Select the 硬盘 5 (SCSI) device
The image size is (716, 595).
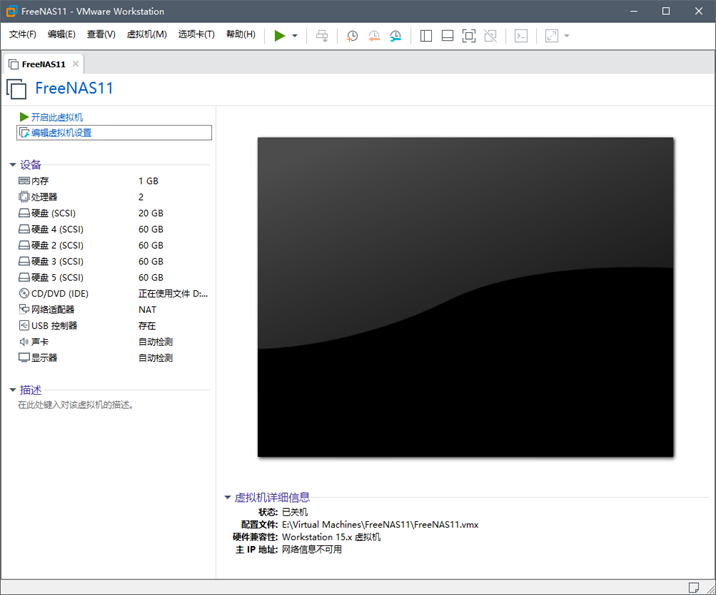pyautogui.click(x=112, y=278)
